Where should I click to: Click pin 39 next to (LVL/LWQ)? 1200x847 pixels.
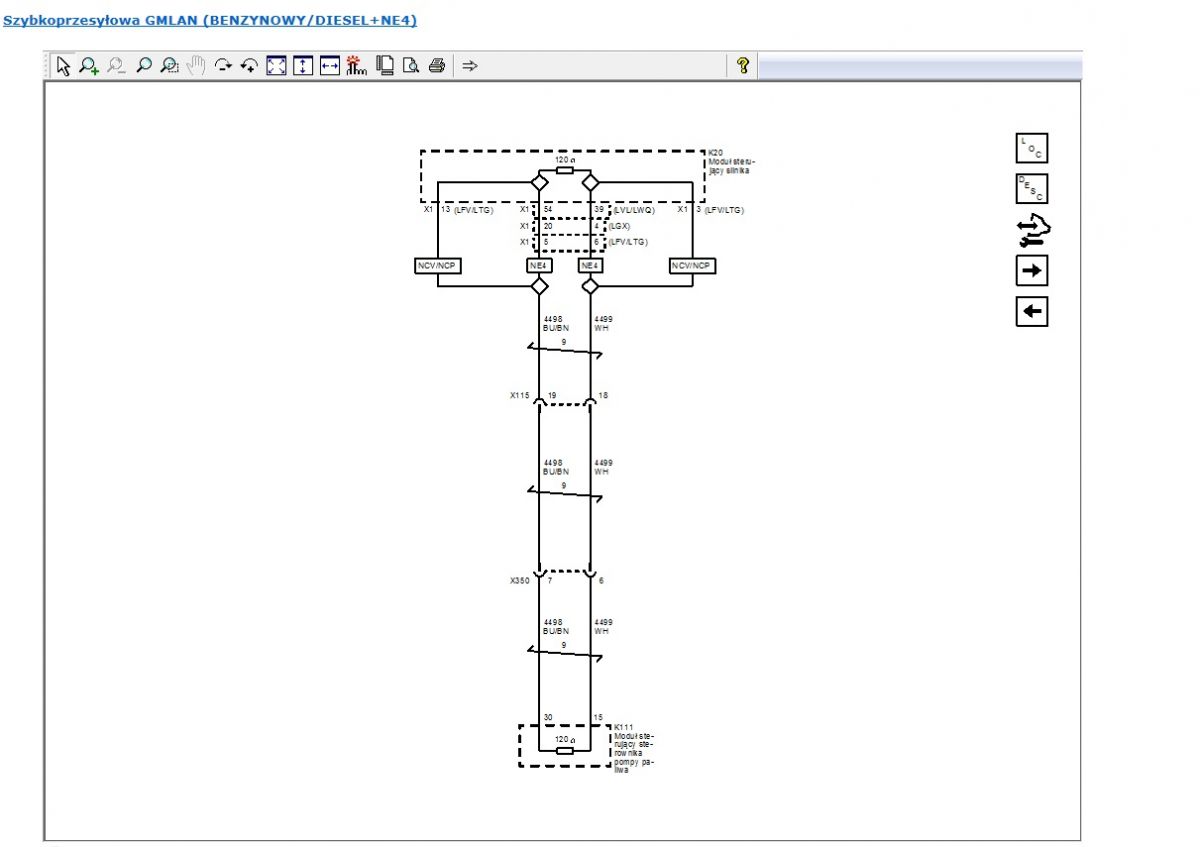[x=599, y=210]
